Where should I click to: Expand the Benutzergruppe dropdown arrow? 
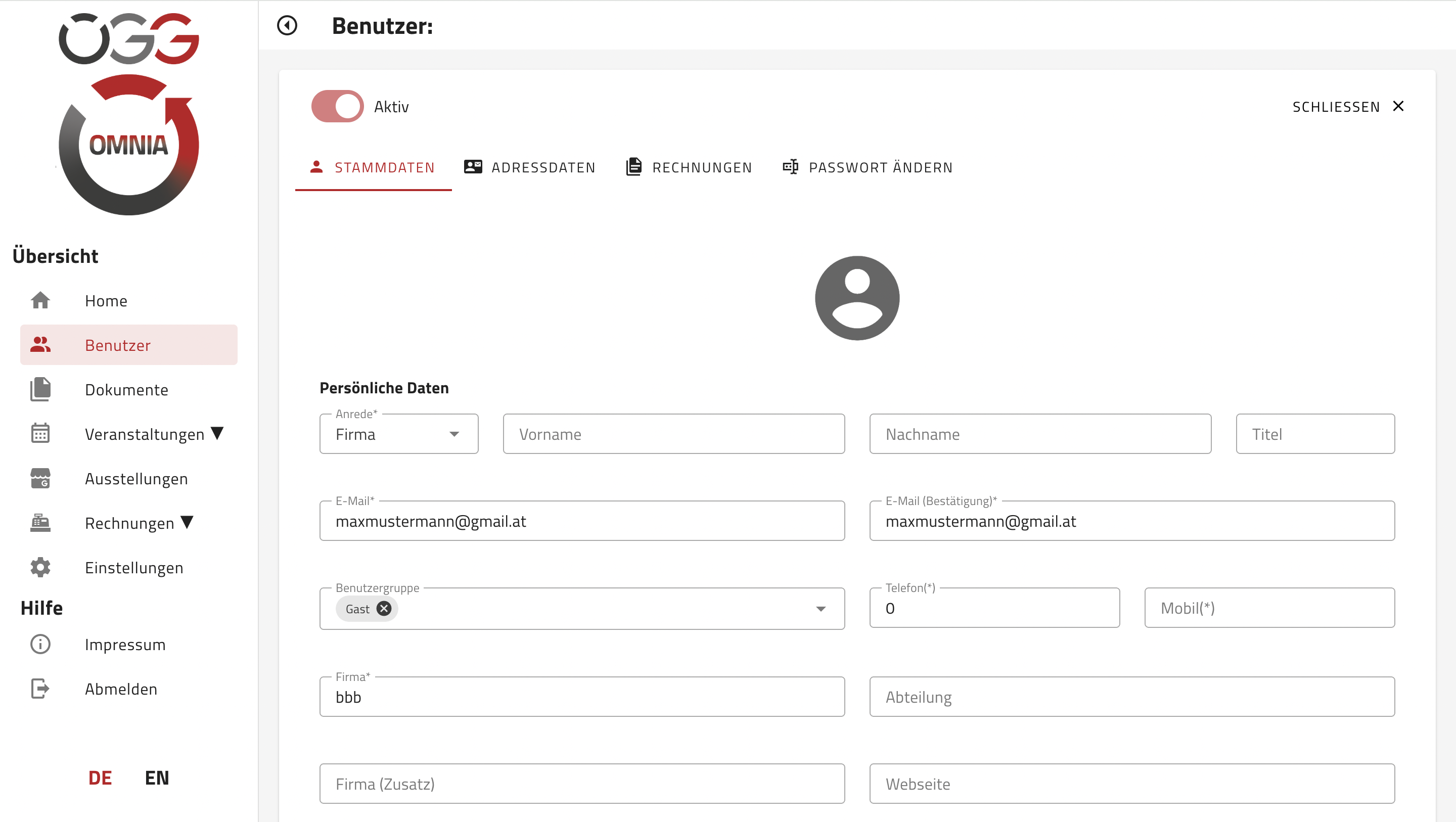click(821, 608)
